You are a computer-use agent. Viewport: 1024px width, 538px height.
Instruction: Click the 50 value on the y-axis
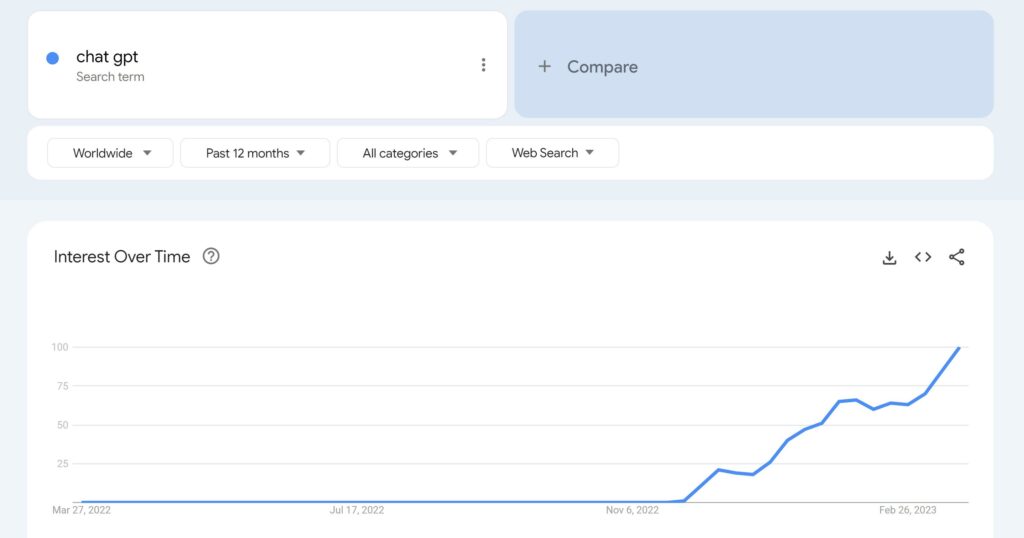[63, 425]
